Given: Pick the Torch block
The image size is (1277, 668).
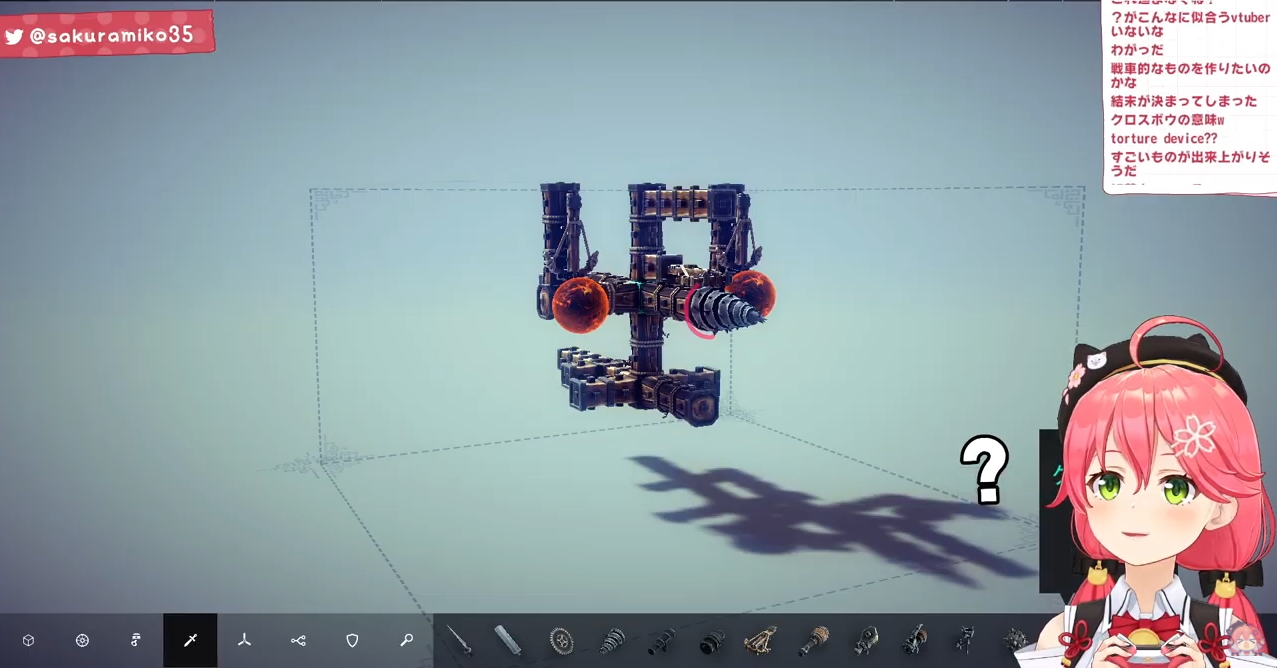Looking at the screenshot, I should 964,638.
